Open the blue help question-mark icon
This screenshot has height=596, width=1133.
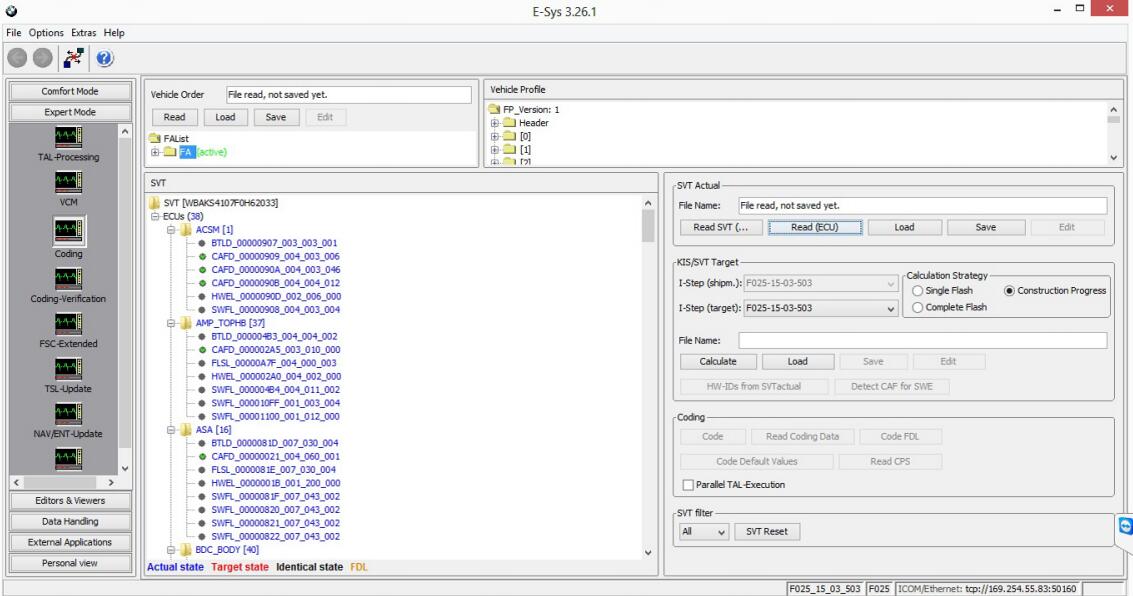(105, 58)
